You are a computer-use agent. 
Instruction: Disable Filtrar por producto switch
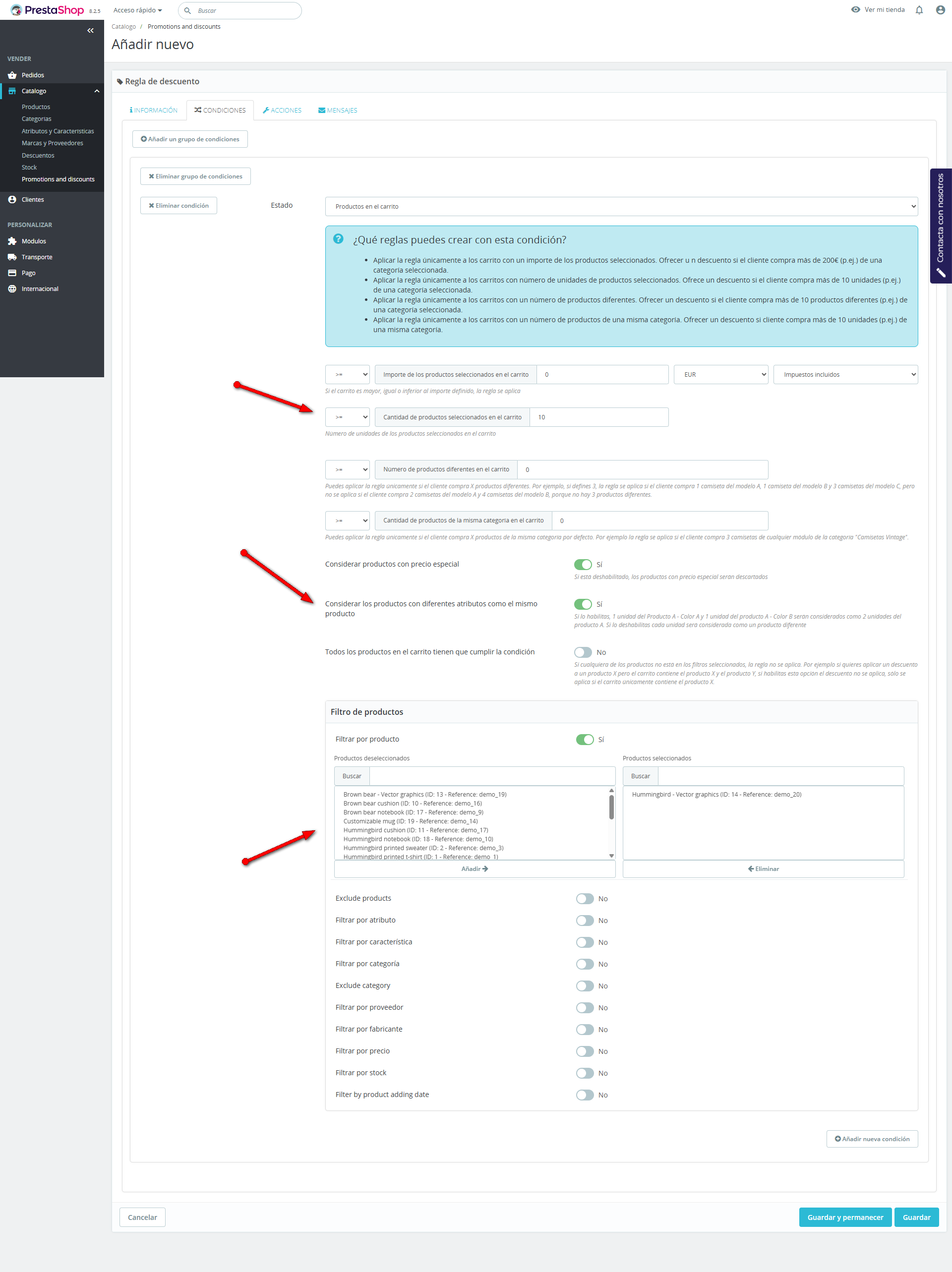click(585, 740)
